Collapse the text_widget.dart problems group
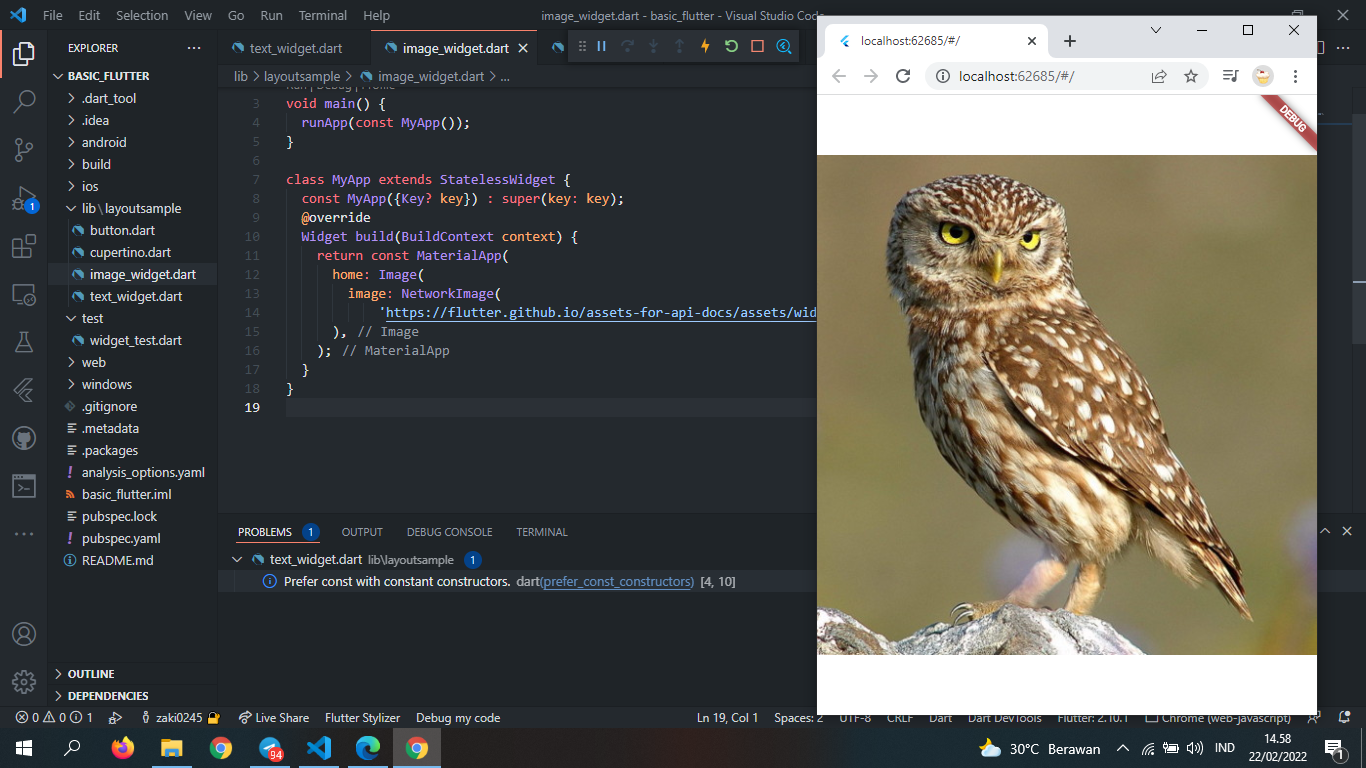Screen dimensions: 1366x768 point(238,560)
